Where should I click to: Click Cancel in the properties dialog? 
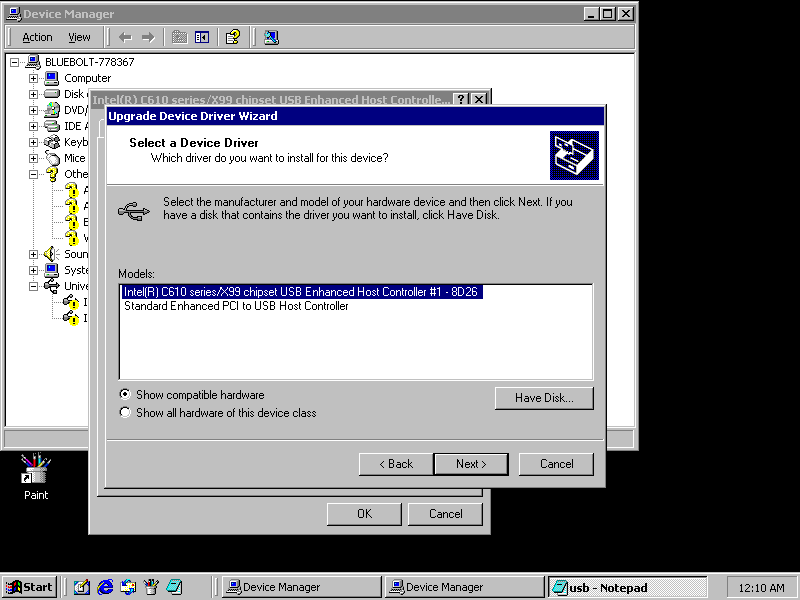tap(445, 514)
